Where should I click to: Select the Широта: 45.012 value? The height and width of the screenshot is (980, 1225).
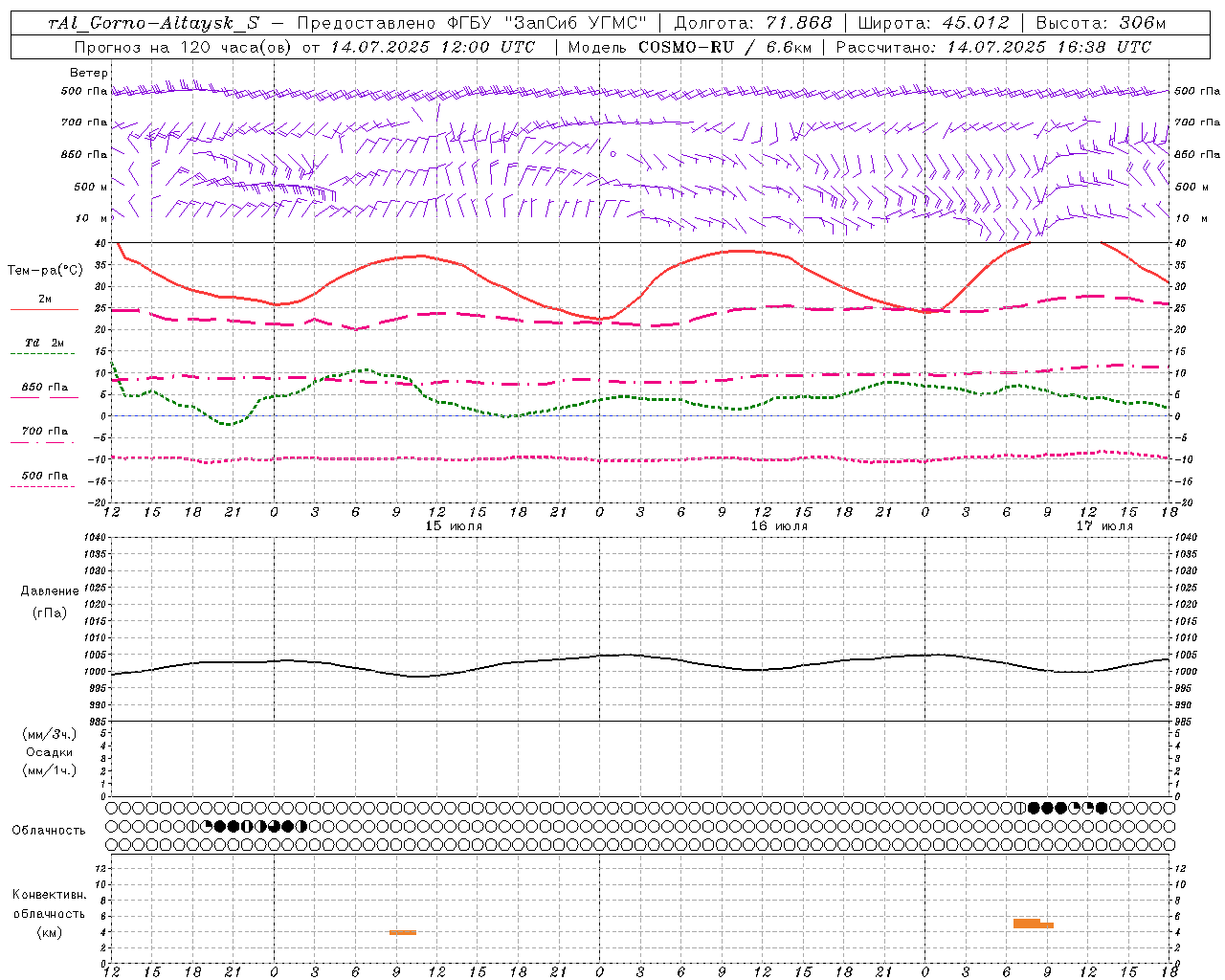[x=933, y=23]
